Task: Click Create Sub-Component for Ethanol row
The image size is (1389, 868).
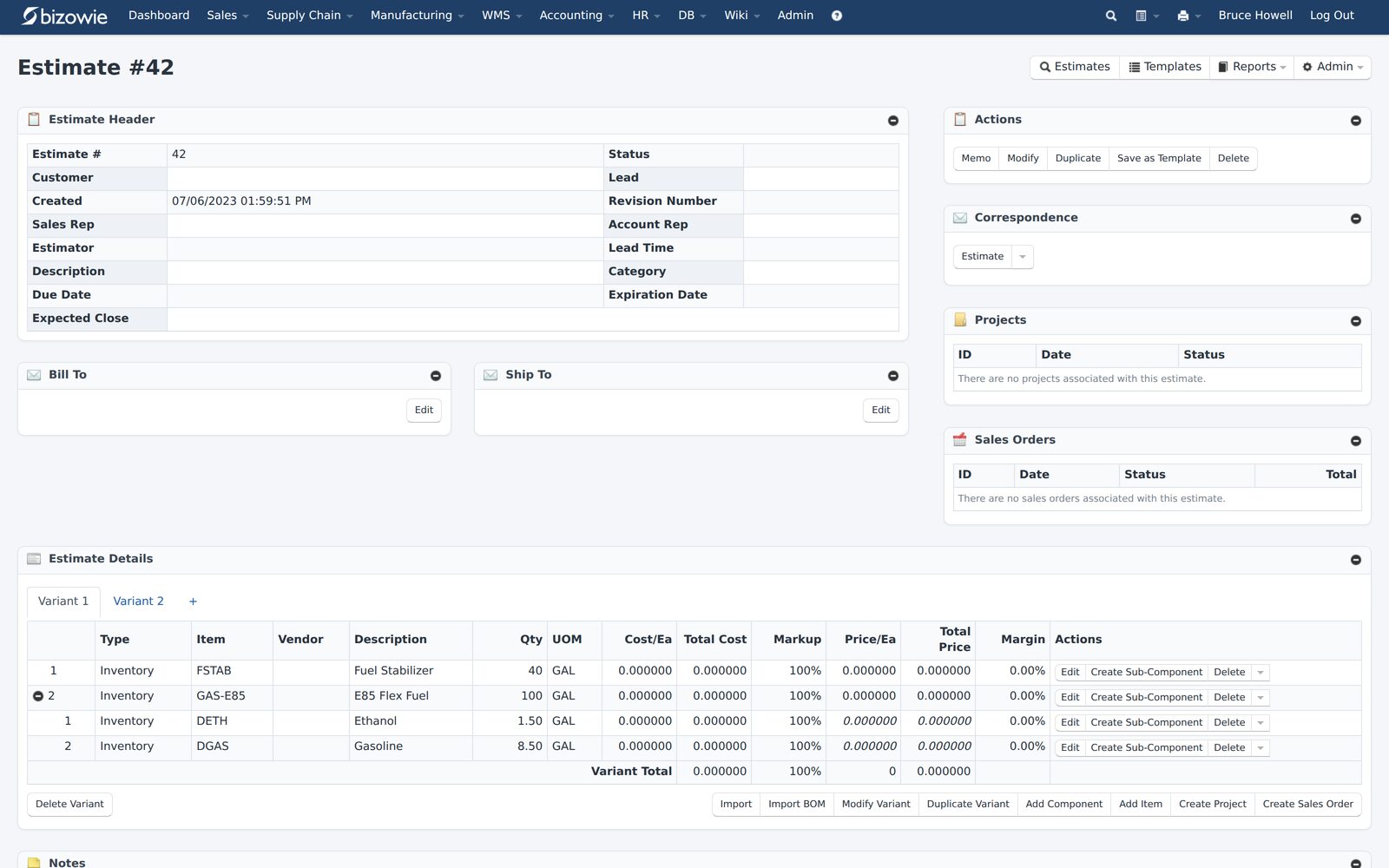Action: click(1146, 723)
